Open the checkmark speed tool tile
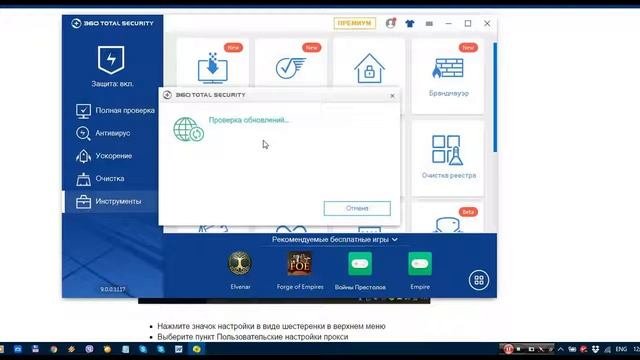The height and width of the screenshot is (360, 640). [x=291, y=63]
